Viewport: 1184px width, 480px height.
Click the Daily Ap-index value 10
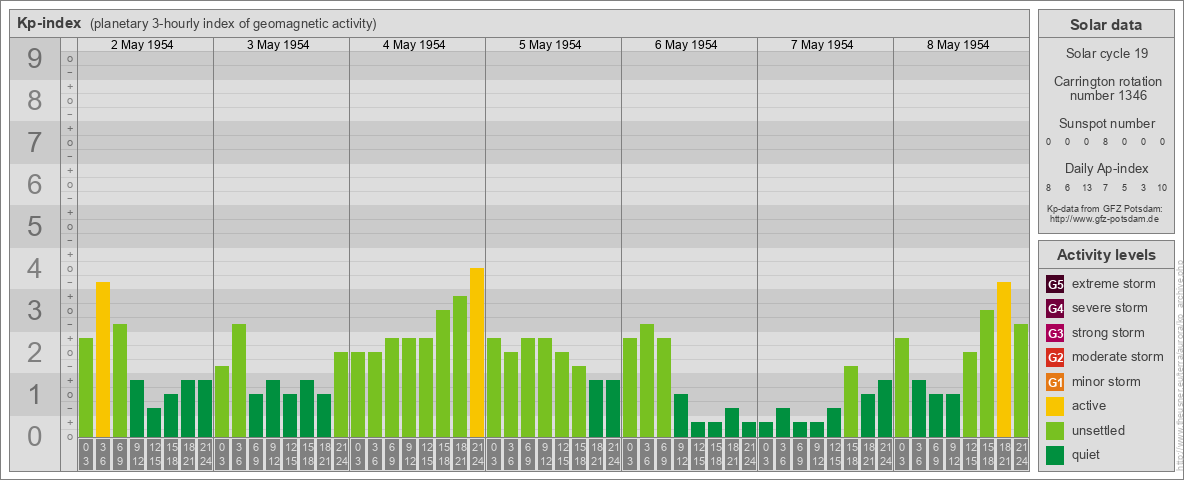click(1161, 188)
